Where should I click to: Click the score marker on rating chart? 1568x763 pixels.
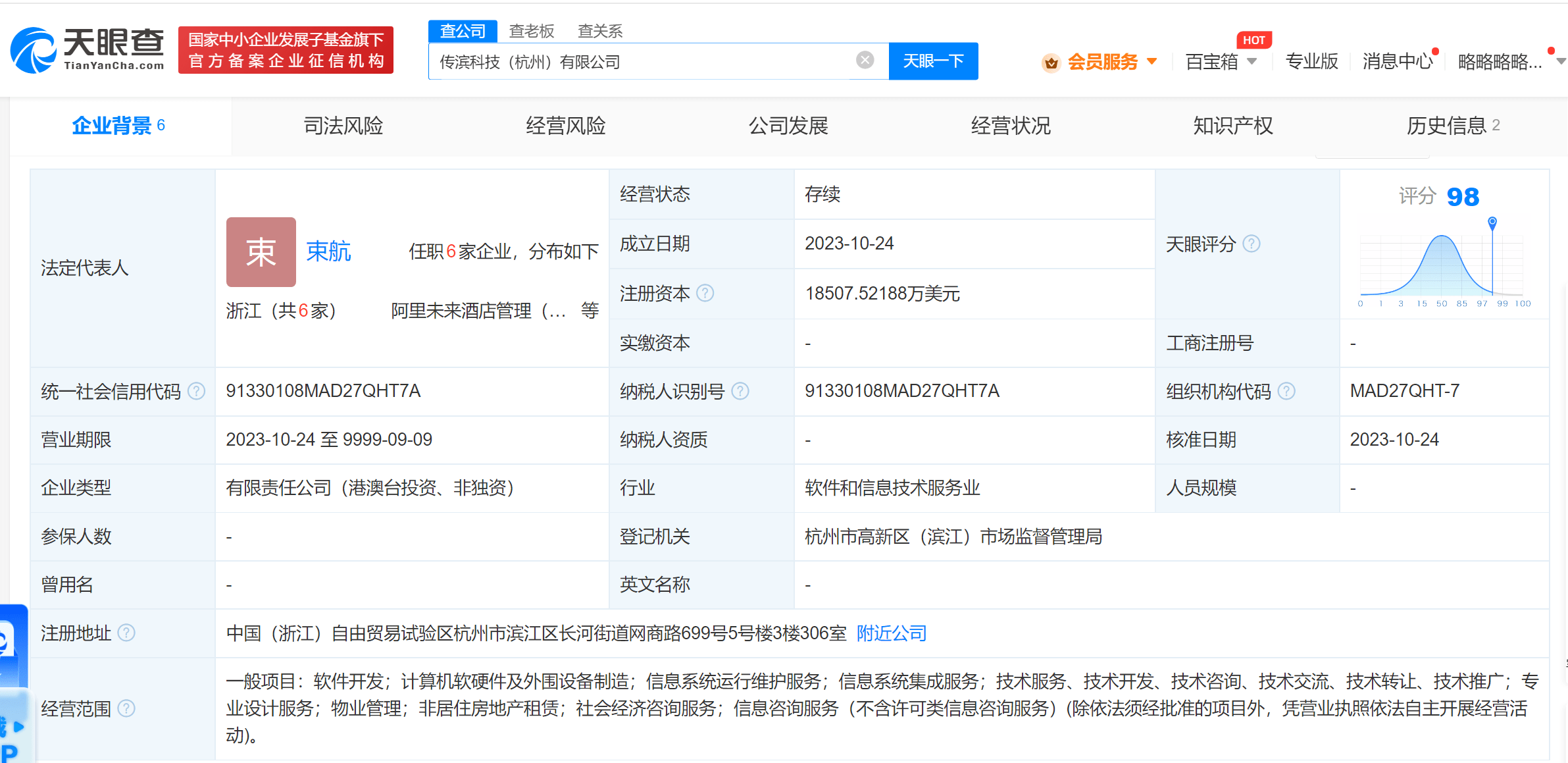point(1492,223)
